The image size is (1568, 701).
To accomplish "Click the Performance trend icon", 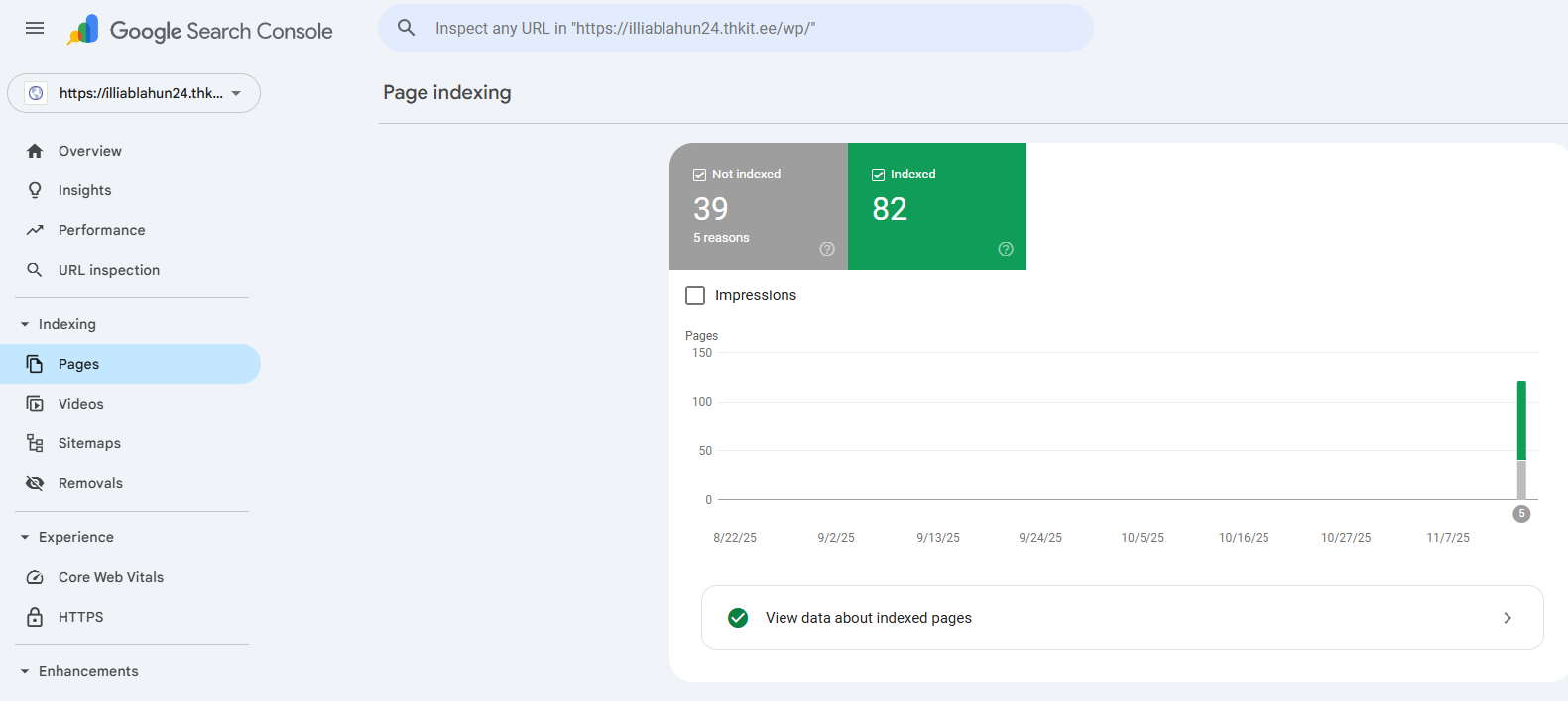I will 35,230.
